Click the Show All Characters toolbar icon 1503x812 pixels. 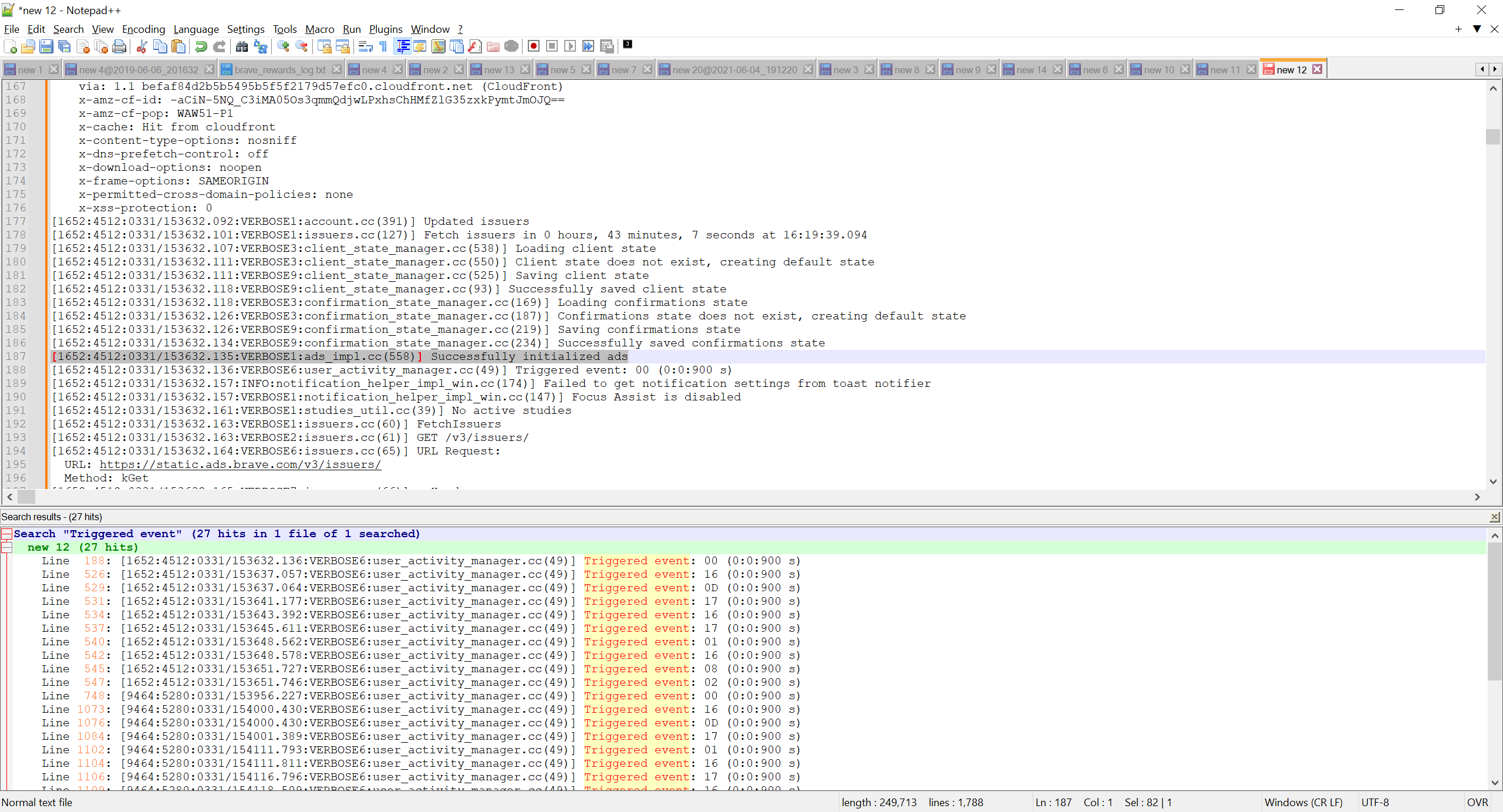click(x=382, y=46)
